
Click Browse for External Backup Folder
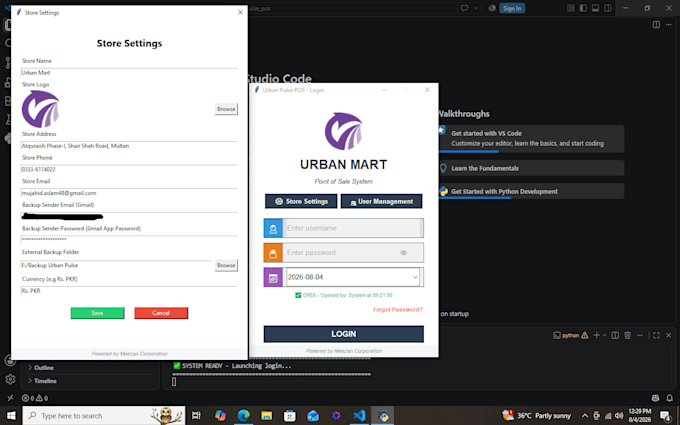click(226, 265)
